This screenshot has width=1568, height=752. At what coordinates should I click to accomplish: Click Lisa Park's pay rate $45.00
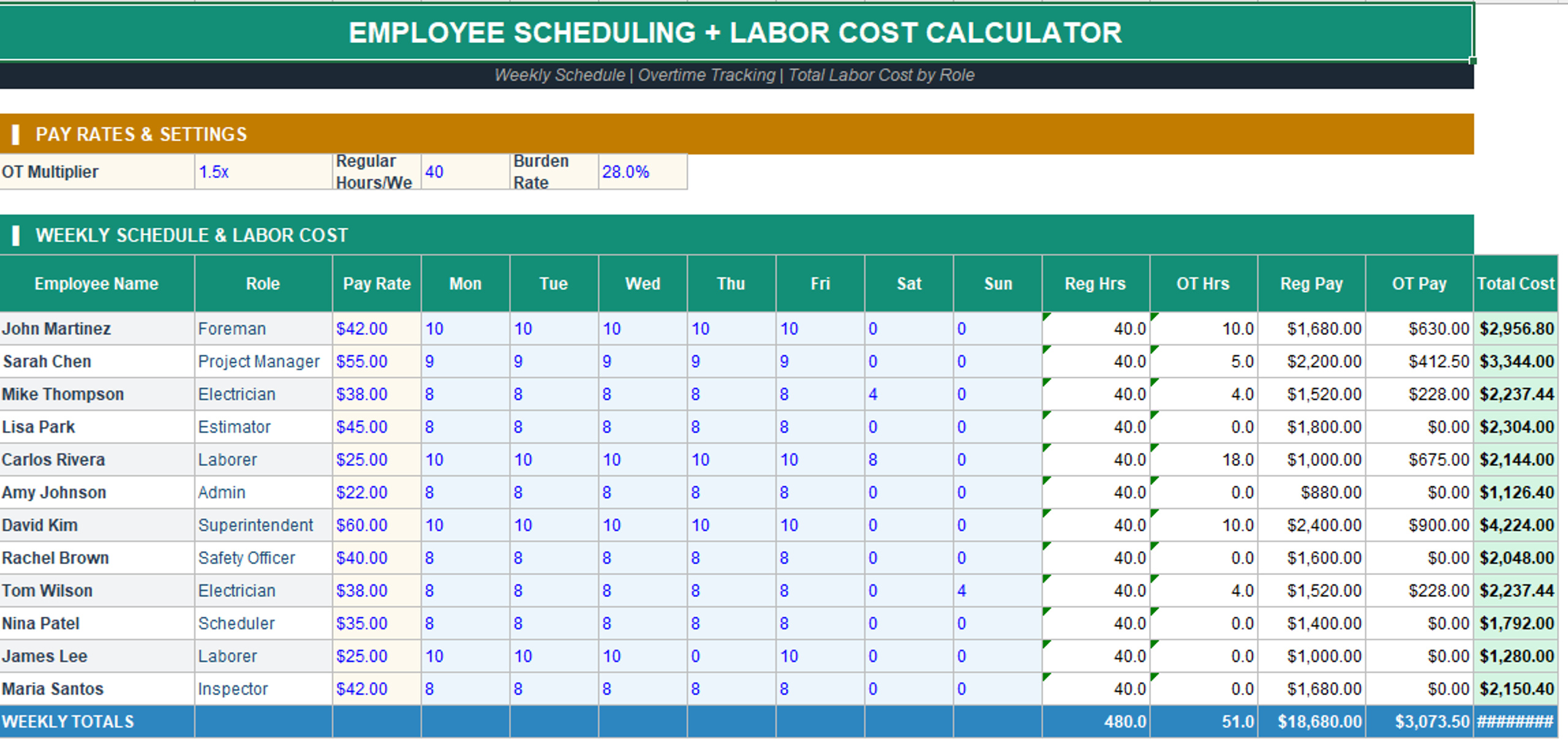point(377,427)
